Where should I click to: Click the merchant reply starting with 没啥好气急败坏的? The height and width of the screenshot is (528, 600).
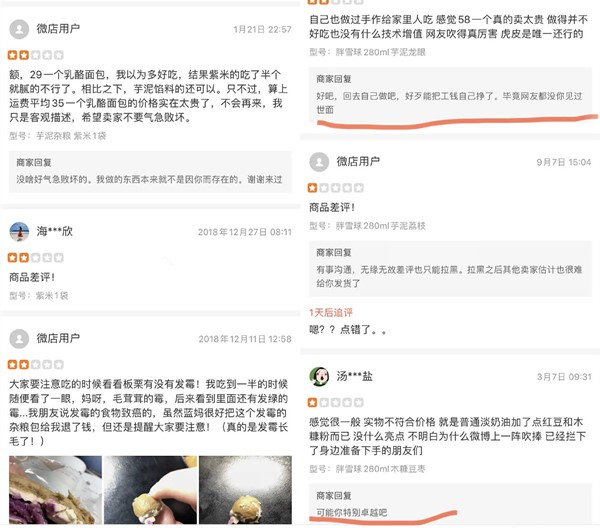coord(149,179)
